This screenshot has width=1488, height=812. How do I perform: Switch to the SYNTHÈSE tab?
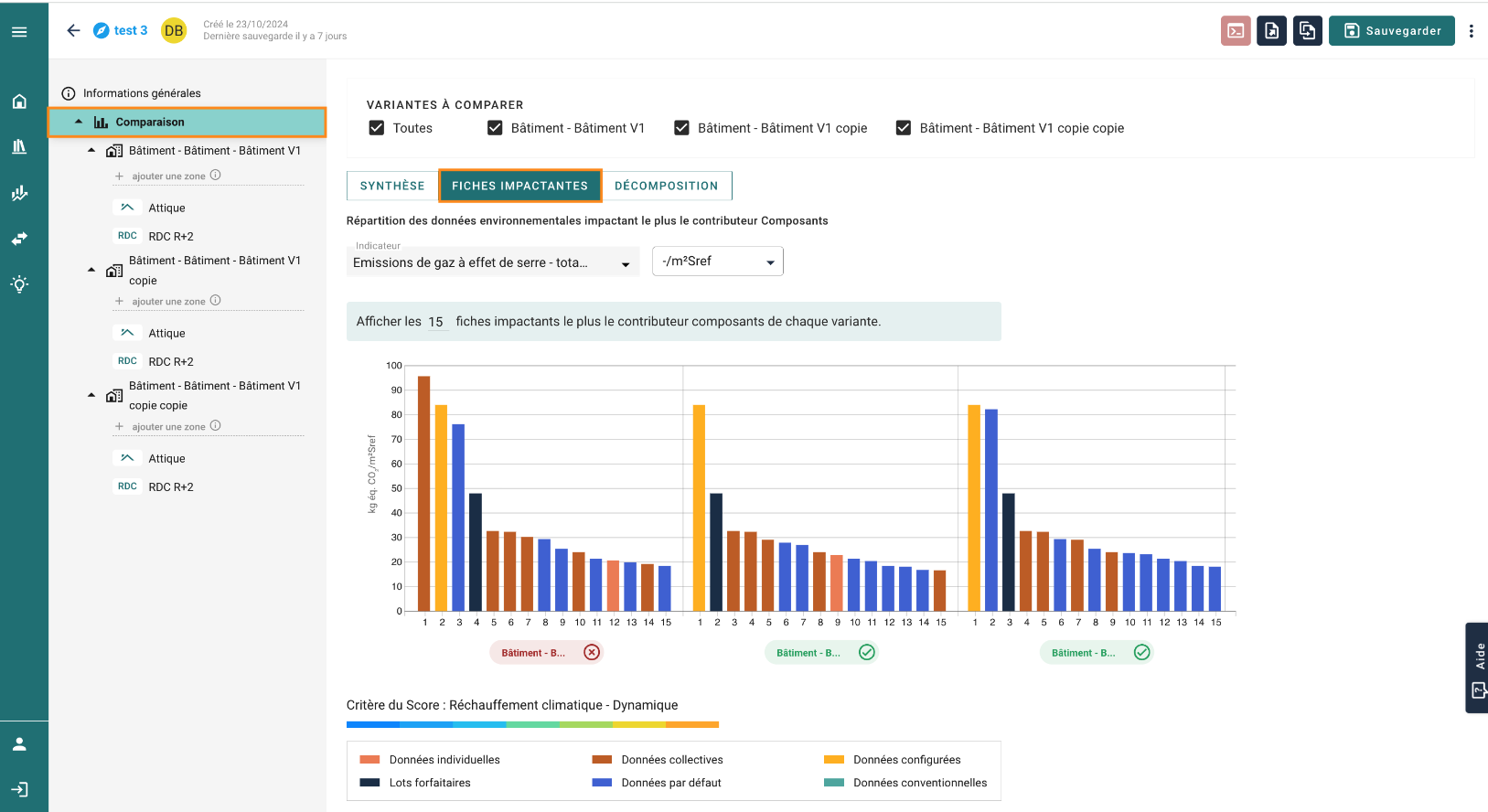click(392, 186)
